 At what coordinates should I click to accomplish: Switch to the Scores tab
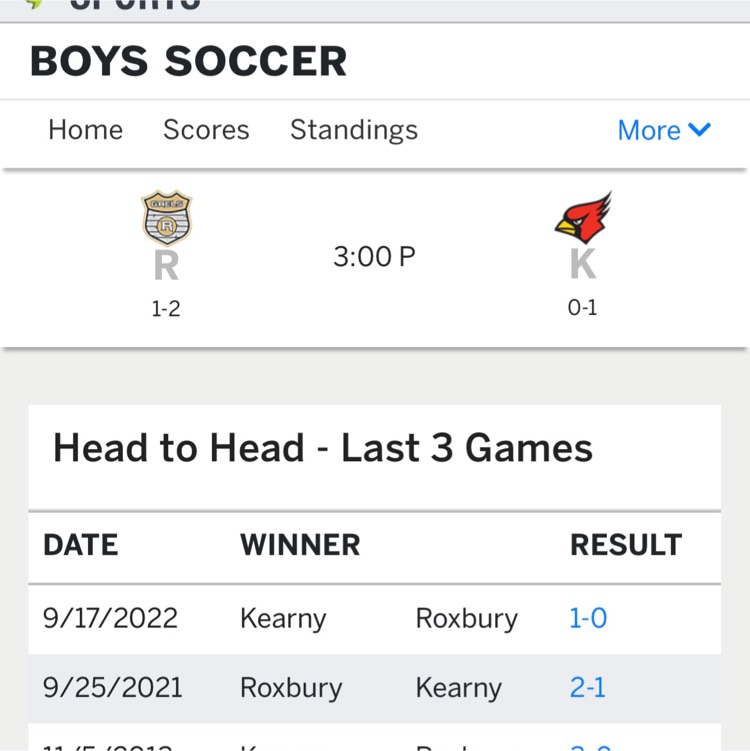point(206,130)
